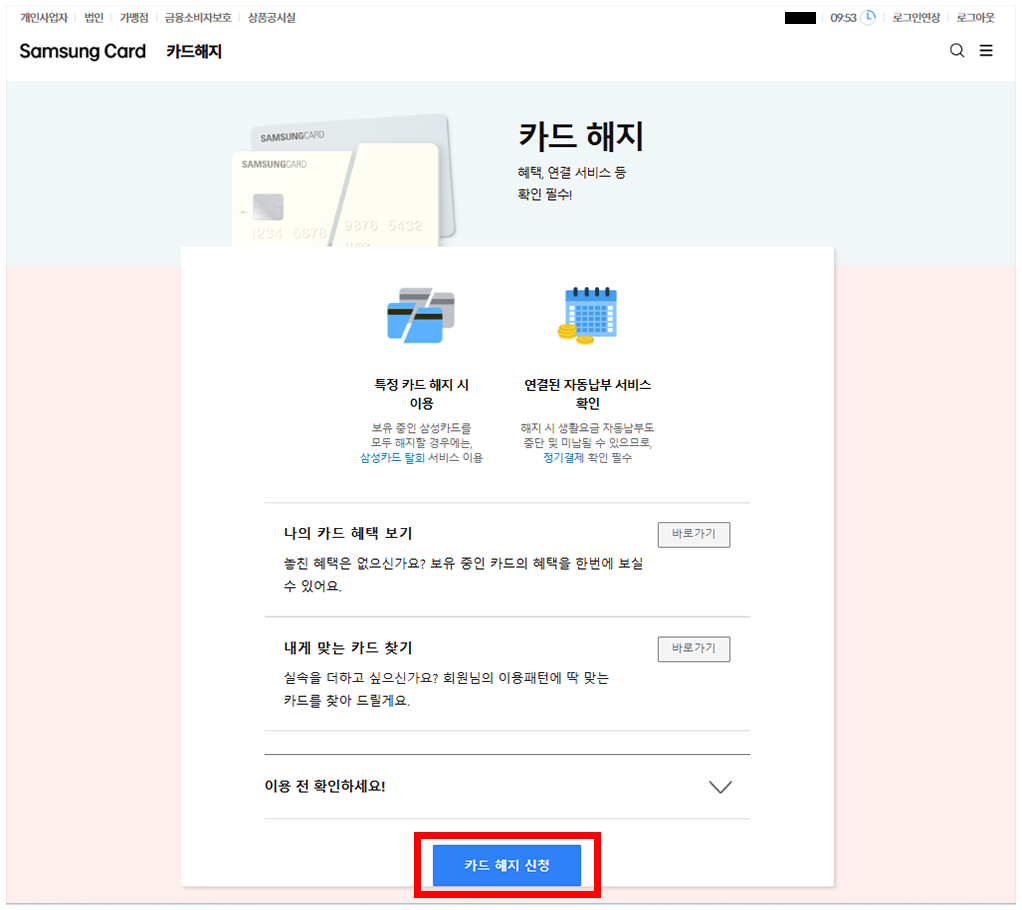The height and width of the screenshot is (910, 1022).
Task: Click the Samsung card banner image
Action: [342, 180]
